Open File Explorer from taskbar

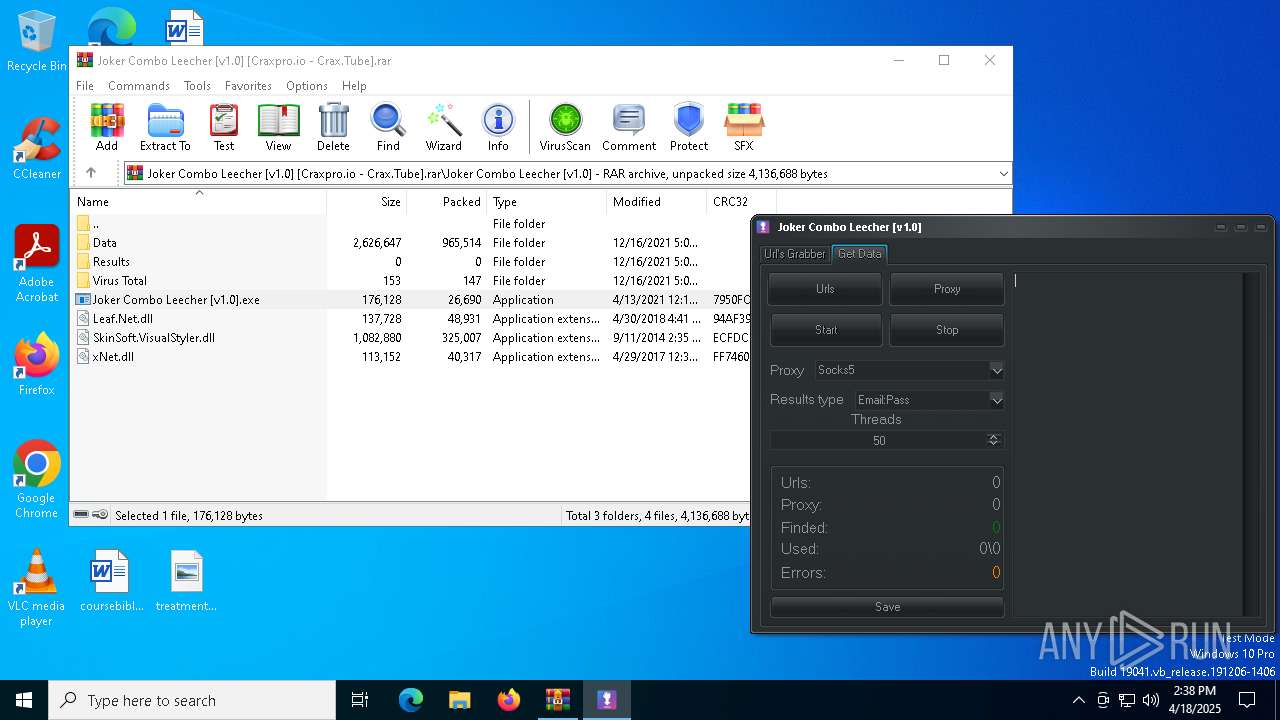(x=459, y=700)
